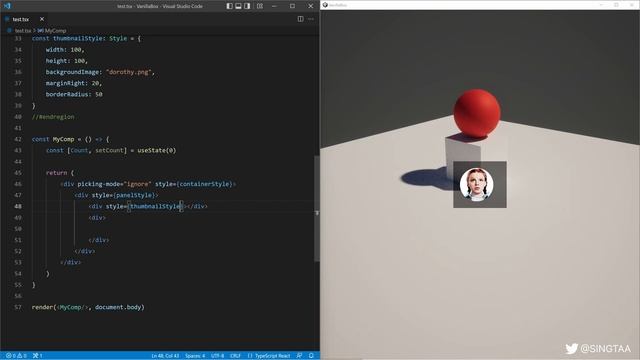
Task: Click the braces icon before TypeScript React
Action: pyautogui.click(x=250, y=356)
